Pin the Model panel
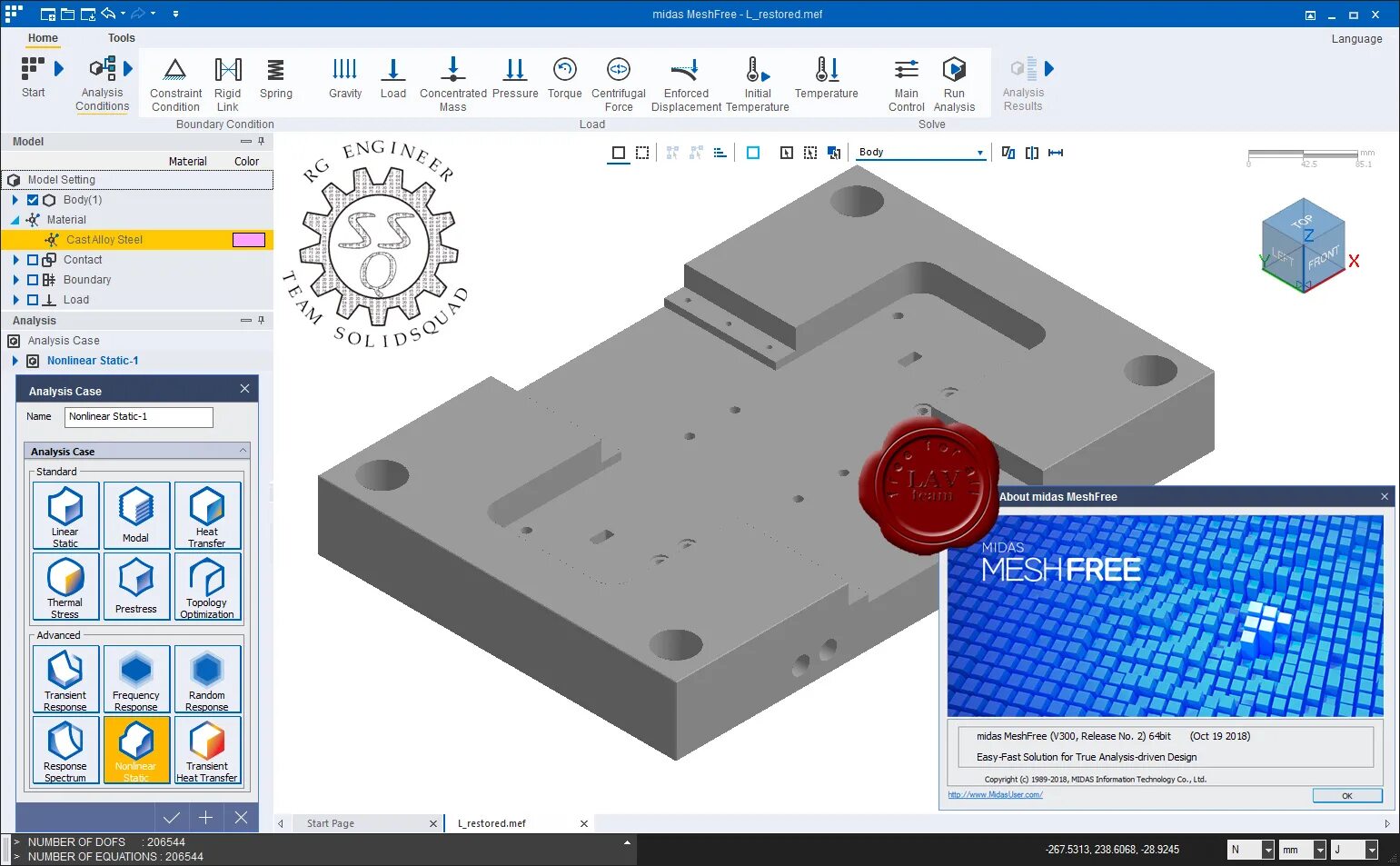The width and height of the screenshot is (1400, 866). [x=261, y=141]
